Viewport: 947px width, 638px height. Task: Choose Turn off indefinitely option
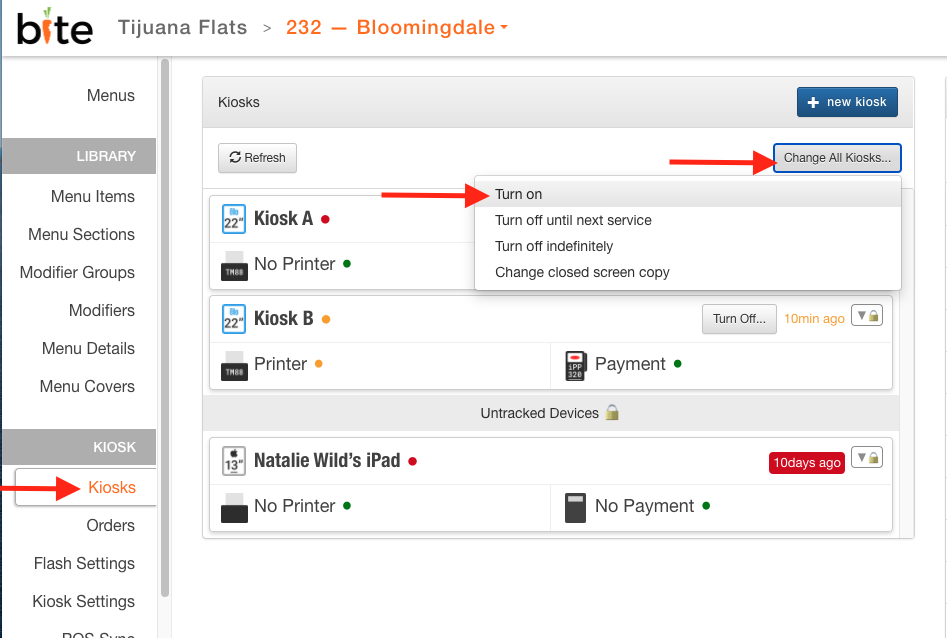(x=554, y=246)
